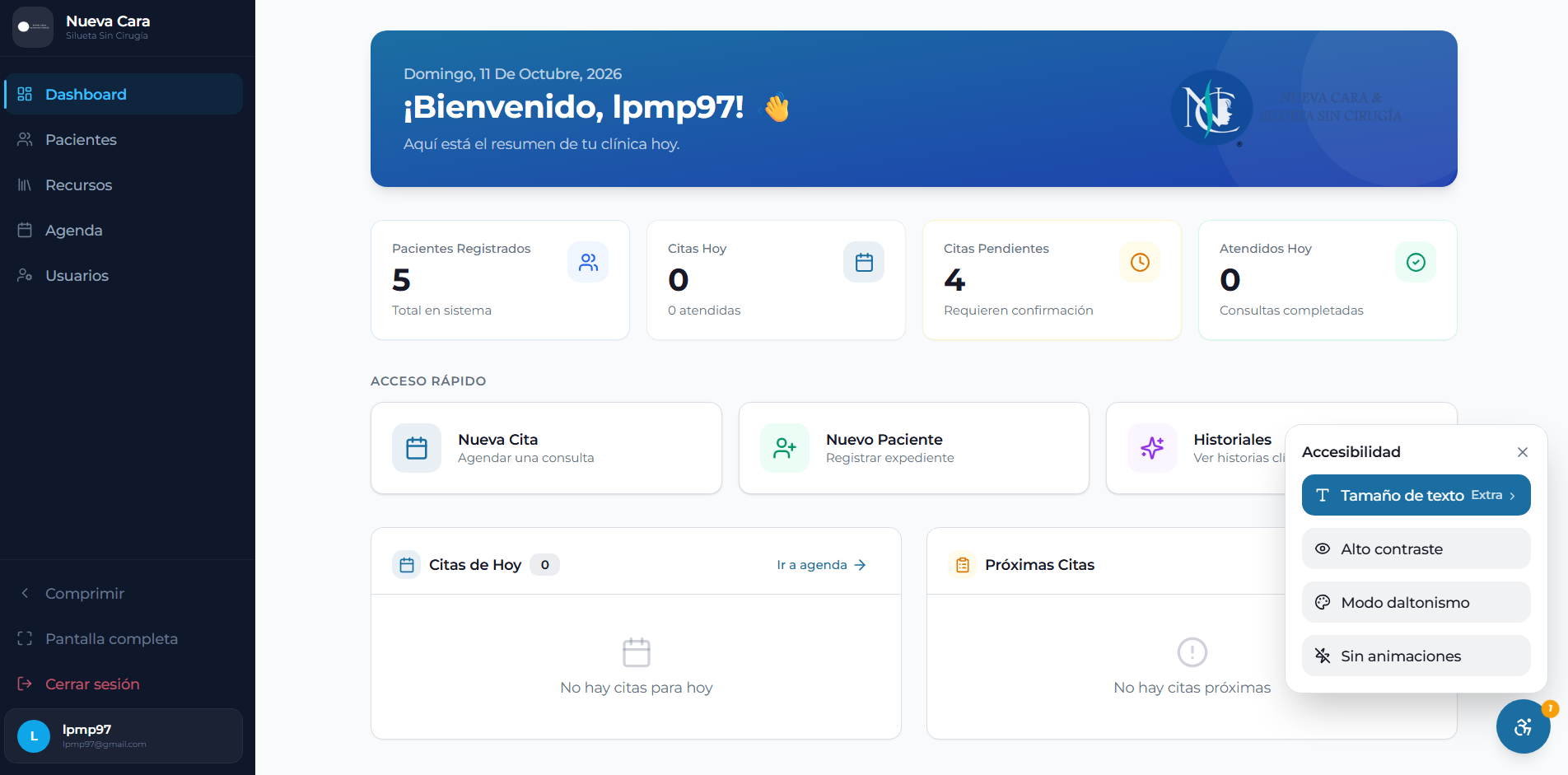Image resolution: width=1568 pixels, height=775 pixels.
Task: Toggle Alto contraste mode
Action: 1416,549
